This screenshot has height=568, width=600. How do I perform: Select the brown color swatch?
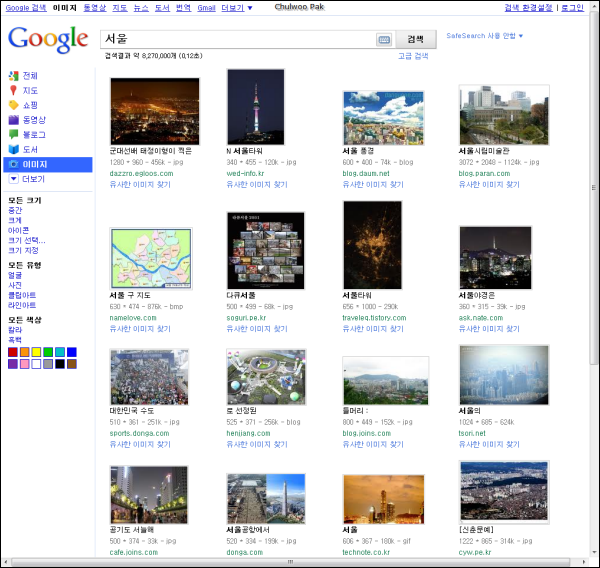point(72,364)
